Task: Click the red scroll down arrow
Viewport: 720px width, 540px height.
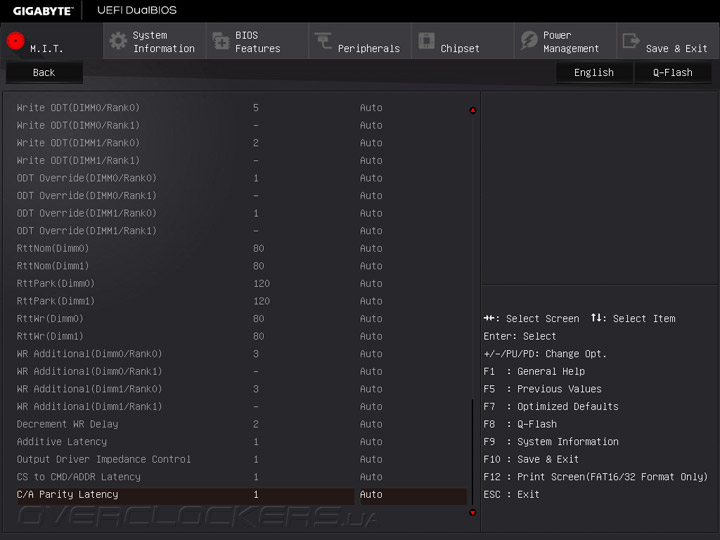Action: 473,512
